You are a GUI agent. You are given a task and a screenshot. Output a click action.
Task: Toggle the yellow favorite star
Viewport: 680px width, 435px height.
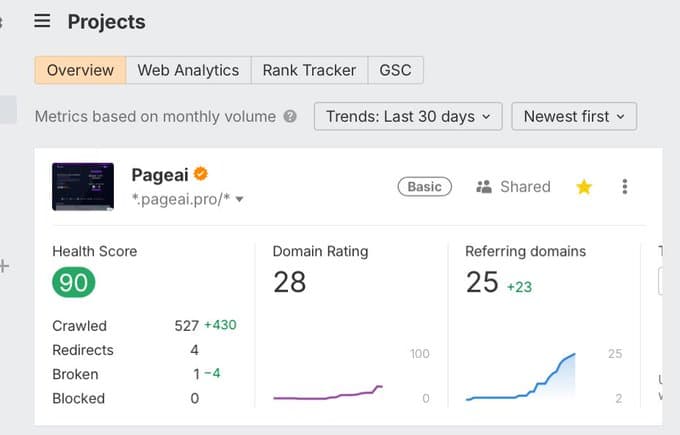pyautogui.click(x=584, y=186)
